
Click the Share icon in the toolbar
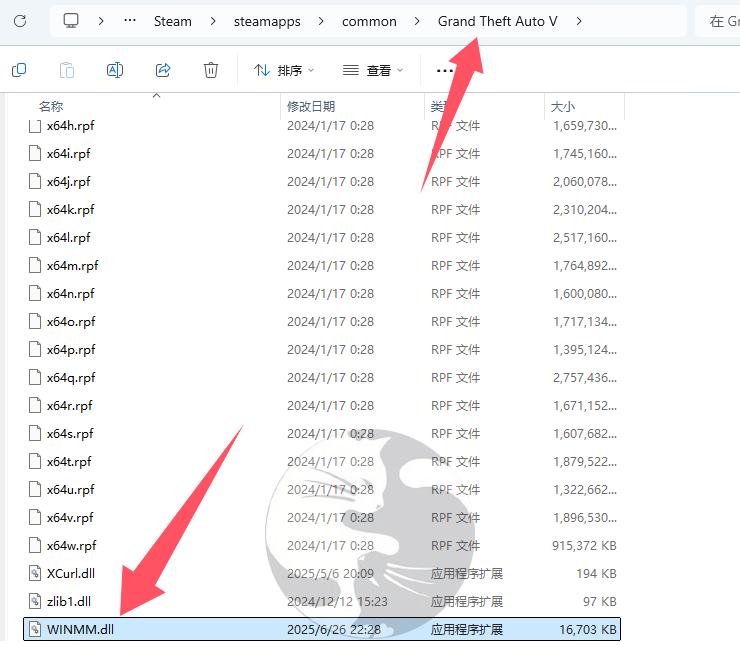click(163, 70)
